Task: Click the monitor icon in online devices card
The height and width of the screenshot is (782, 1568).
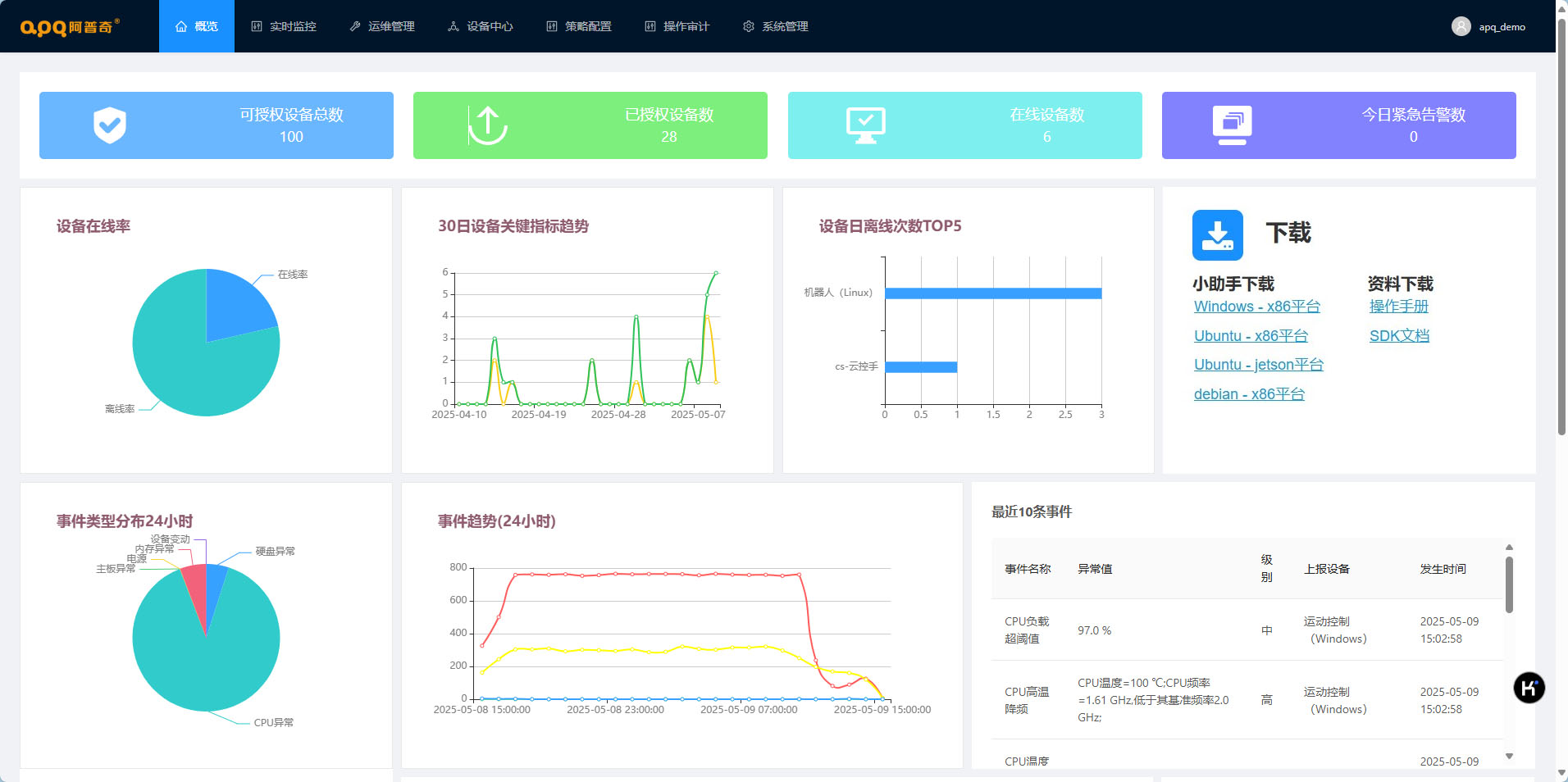Action: (x=865, y=125)
